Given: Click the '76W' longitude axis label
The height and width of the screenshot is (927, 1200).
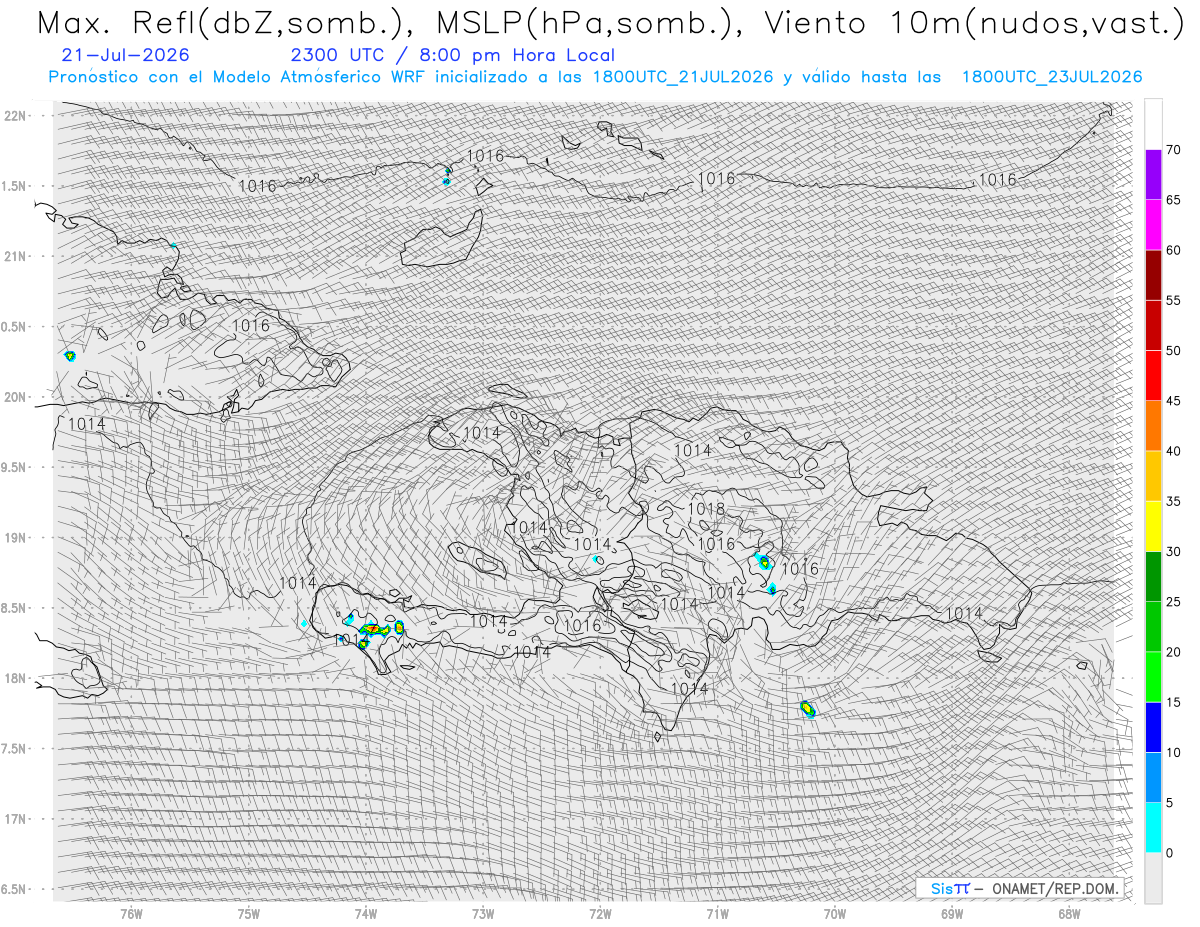Looking at the screenshot, I should click(131, 913).
